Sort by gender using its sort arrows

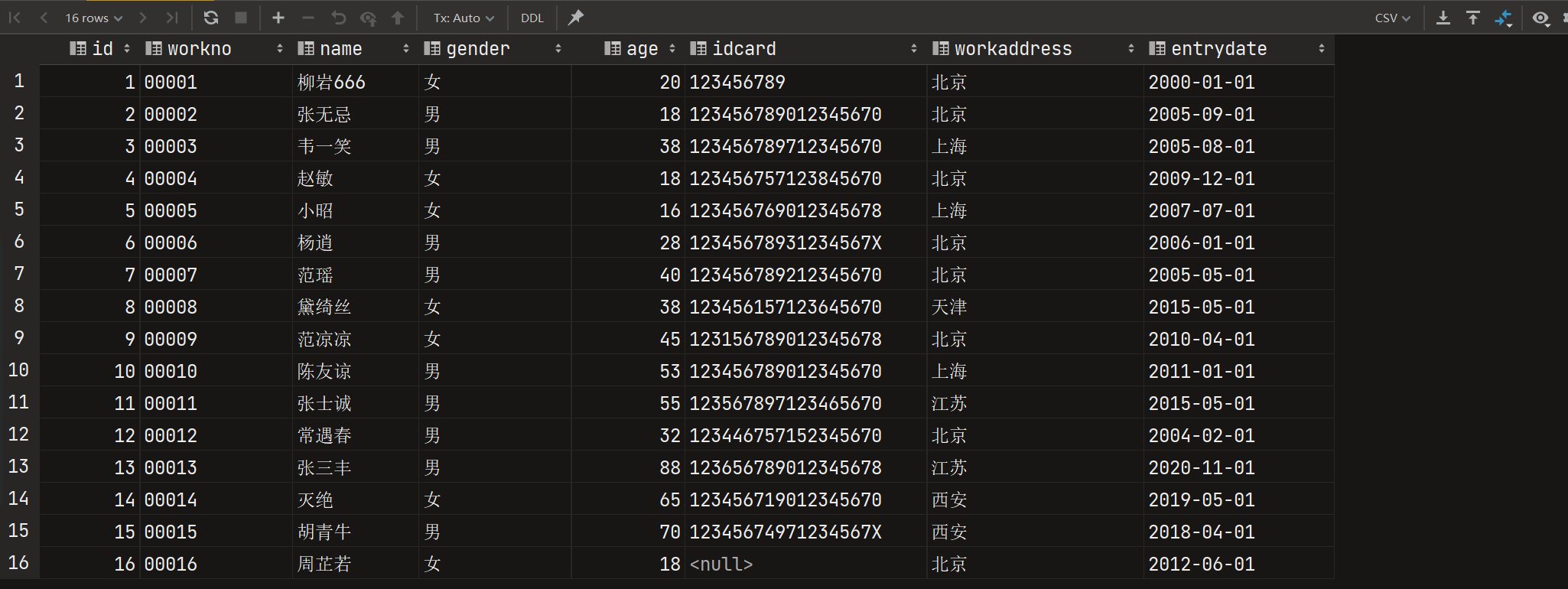click(x=558, y=49)
